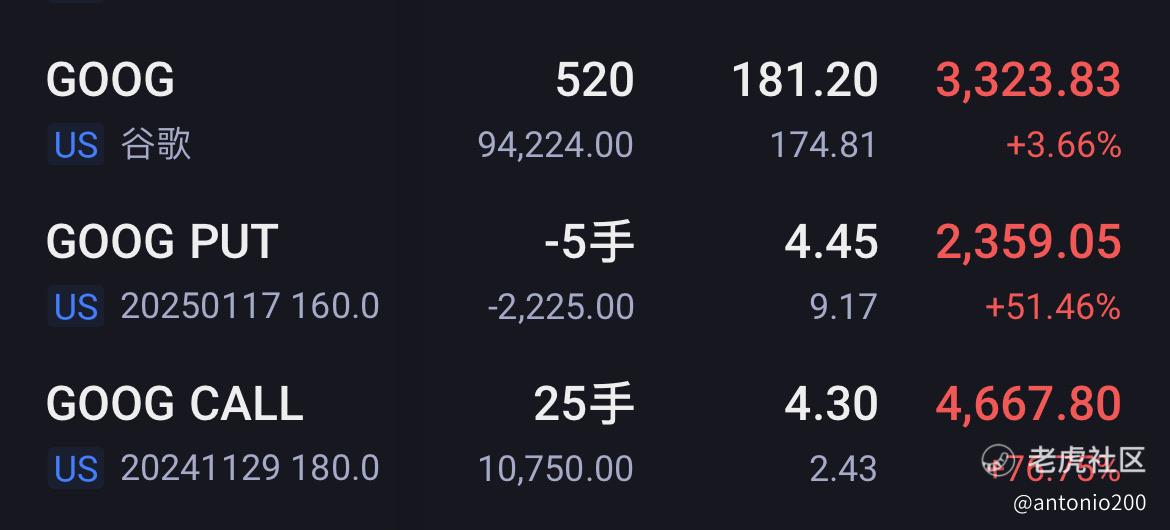The image size is (1170, 530).
Task: Click the US badge on GOOG PUT row
Action: coord(76,306)
